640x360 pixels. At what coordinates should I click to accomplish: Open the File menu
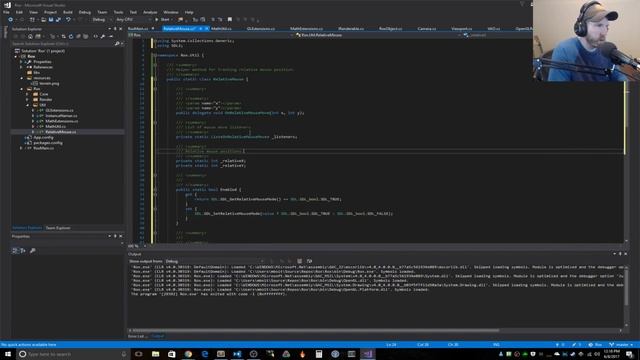pos(6,12)
